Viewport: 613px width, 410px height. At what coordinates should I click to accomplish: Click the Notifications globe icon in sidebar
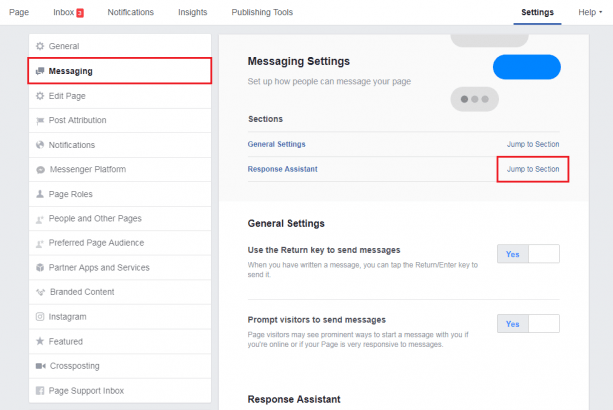pyautogui.click(x=40, y=145)
